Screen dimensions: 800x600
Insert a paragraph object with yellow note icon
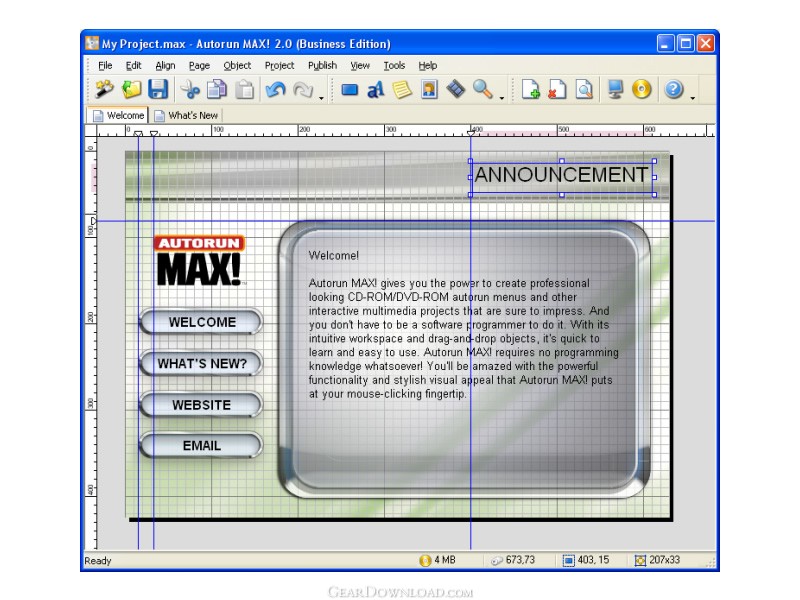click(402, 90)
